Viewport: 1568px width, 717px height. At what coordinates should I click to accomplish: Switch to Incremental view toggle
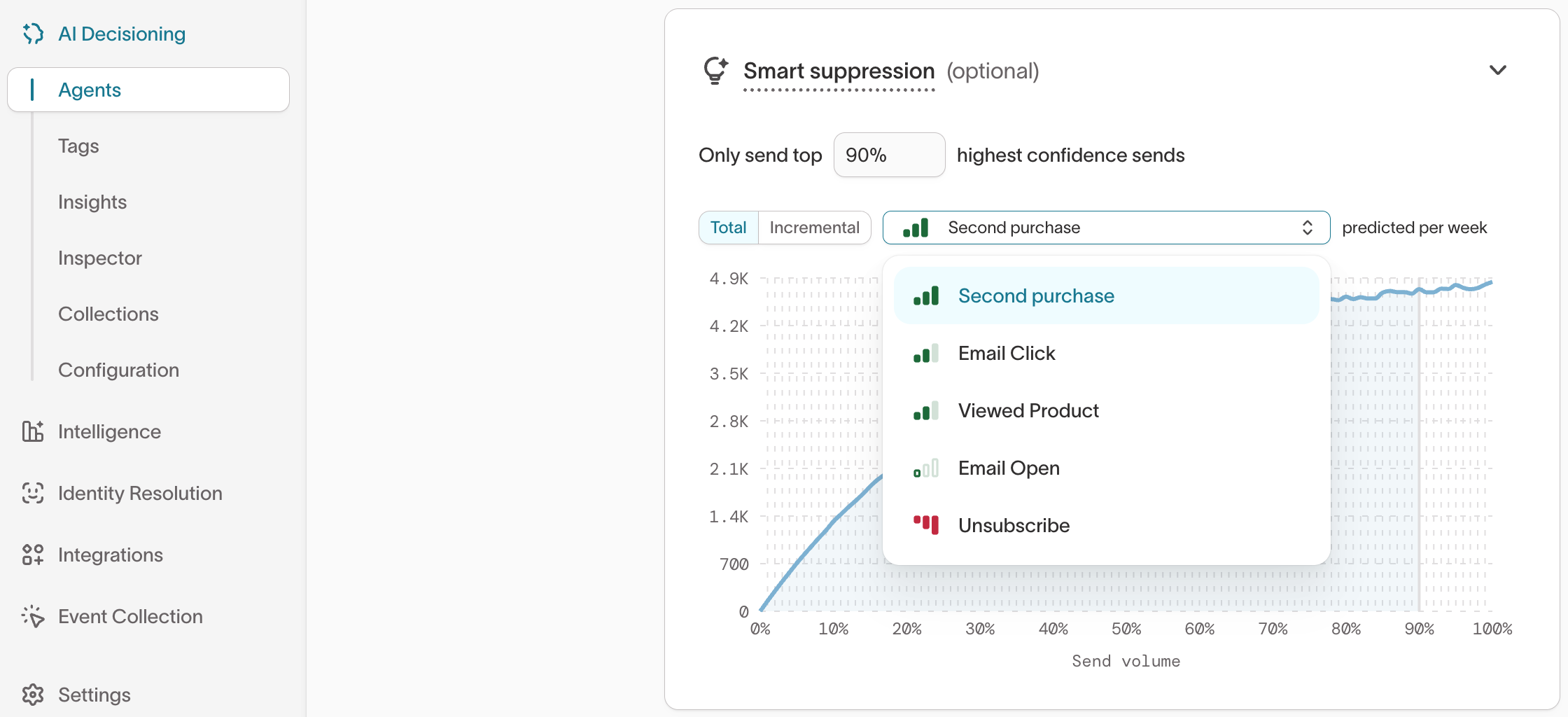[x=814, y=228]
